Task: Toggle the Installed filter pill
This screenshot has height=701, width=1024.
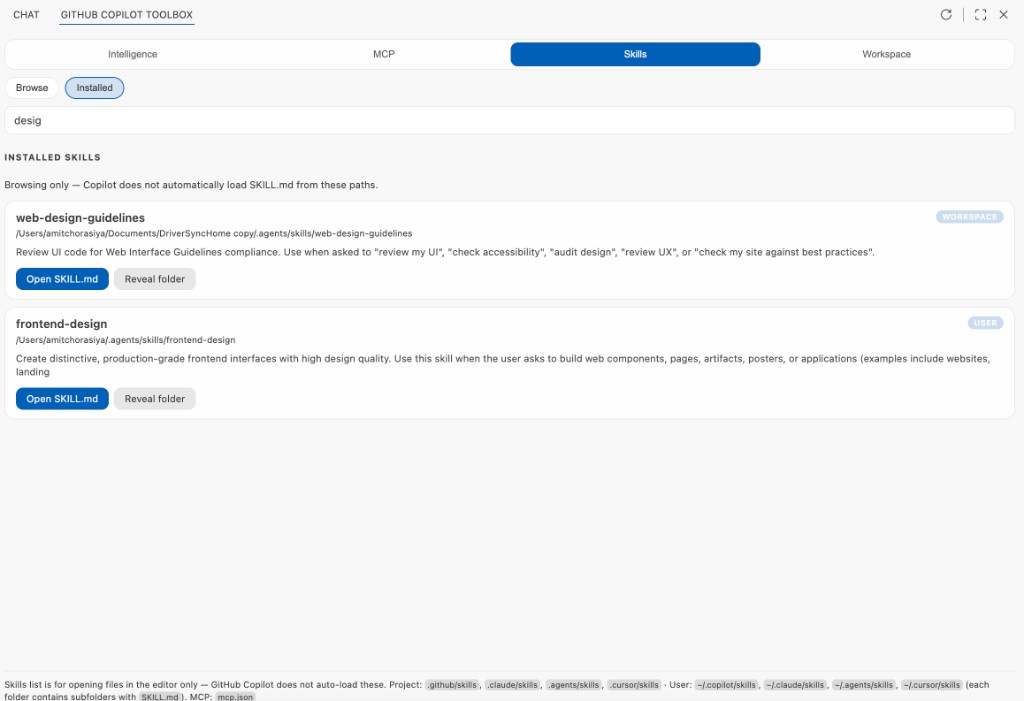Action: pos(94,87)
